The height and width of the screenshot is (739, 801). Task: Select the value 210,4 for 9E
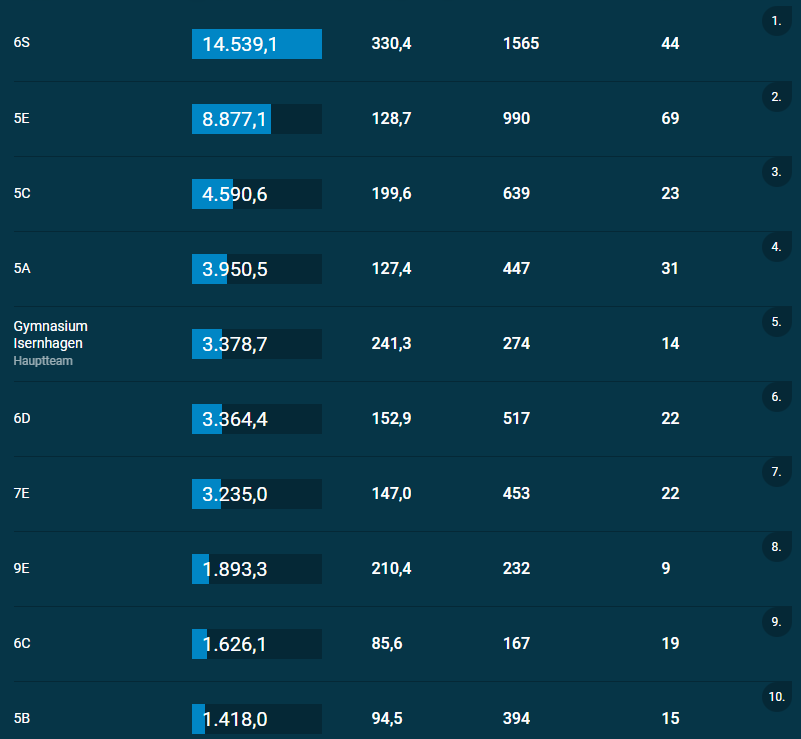coord(391,568)
